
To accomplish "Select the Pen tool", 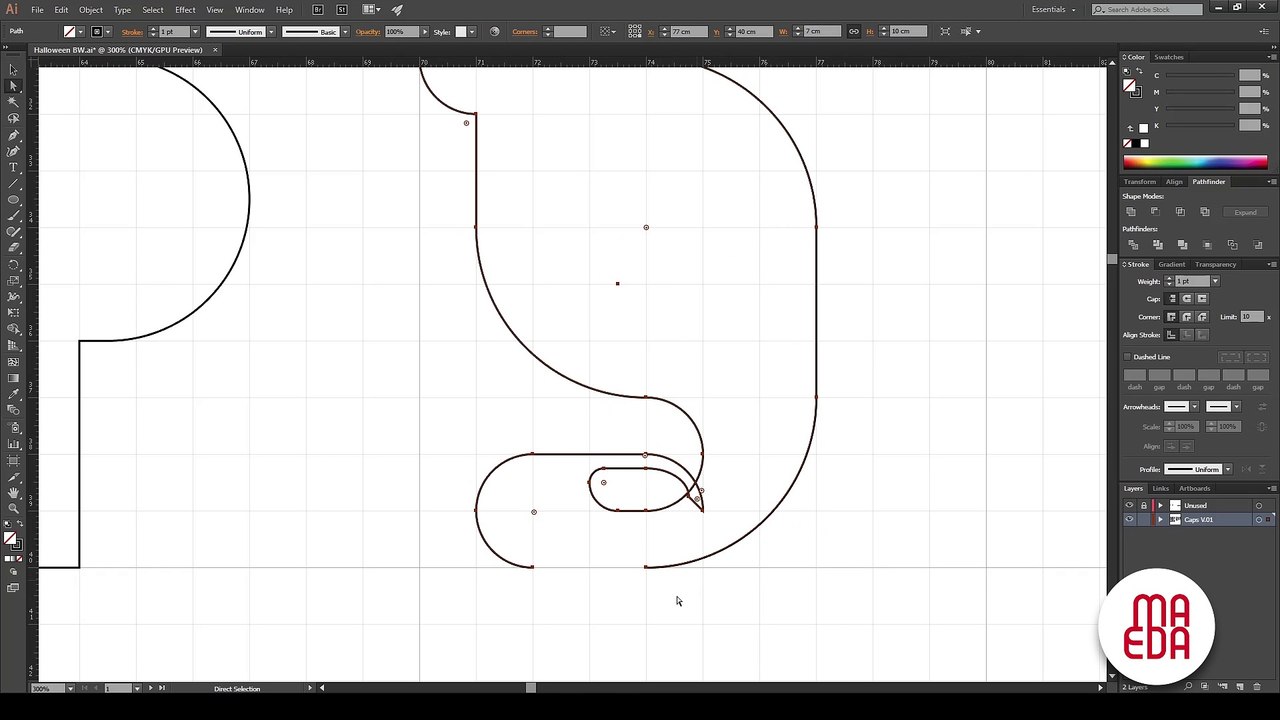I will [13, 134].
